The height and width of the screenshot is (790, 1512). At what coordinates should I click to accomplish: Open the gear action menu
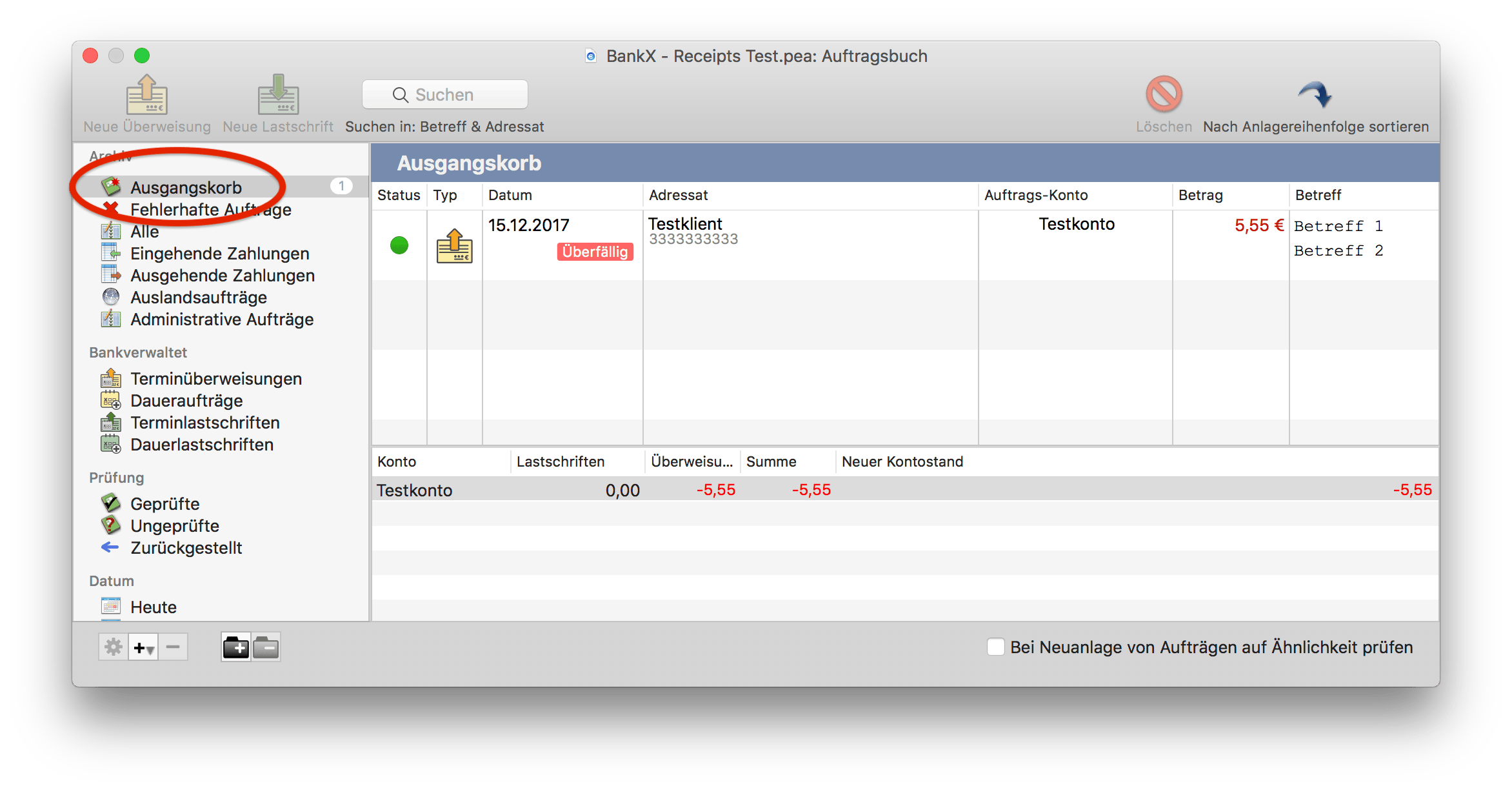[x=113, y=646]
